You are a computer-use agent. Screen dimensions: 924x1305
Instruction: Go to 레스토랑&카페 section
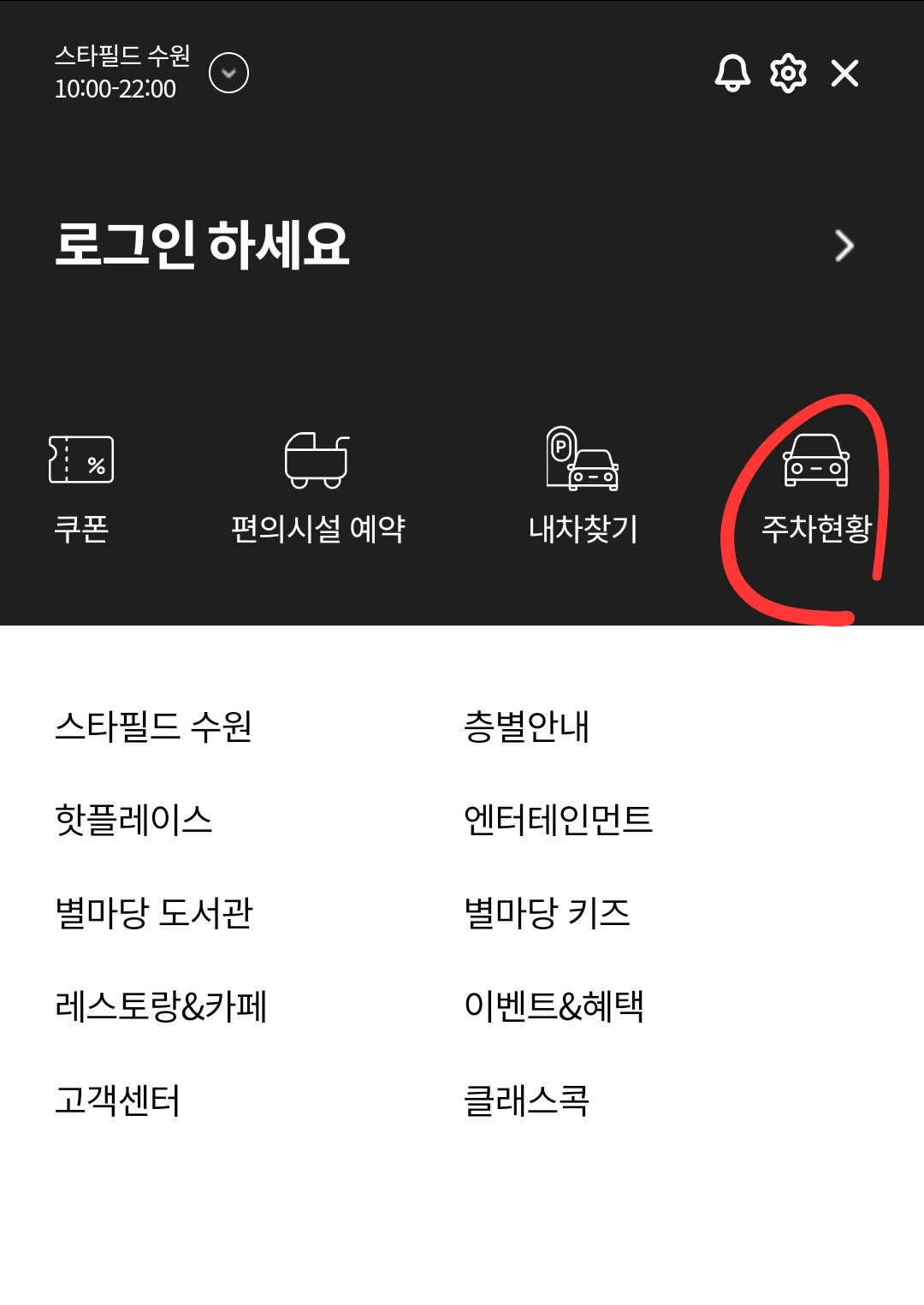tap(161, 1006)
